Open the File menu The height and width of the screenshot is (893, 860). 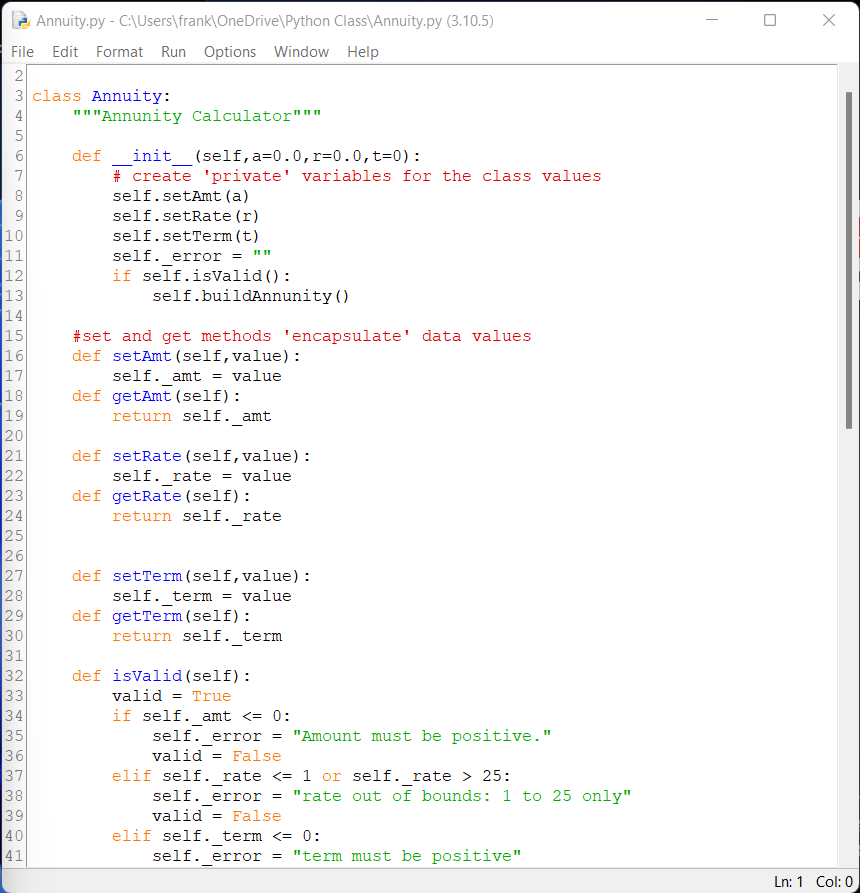(x=22, y=52)
